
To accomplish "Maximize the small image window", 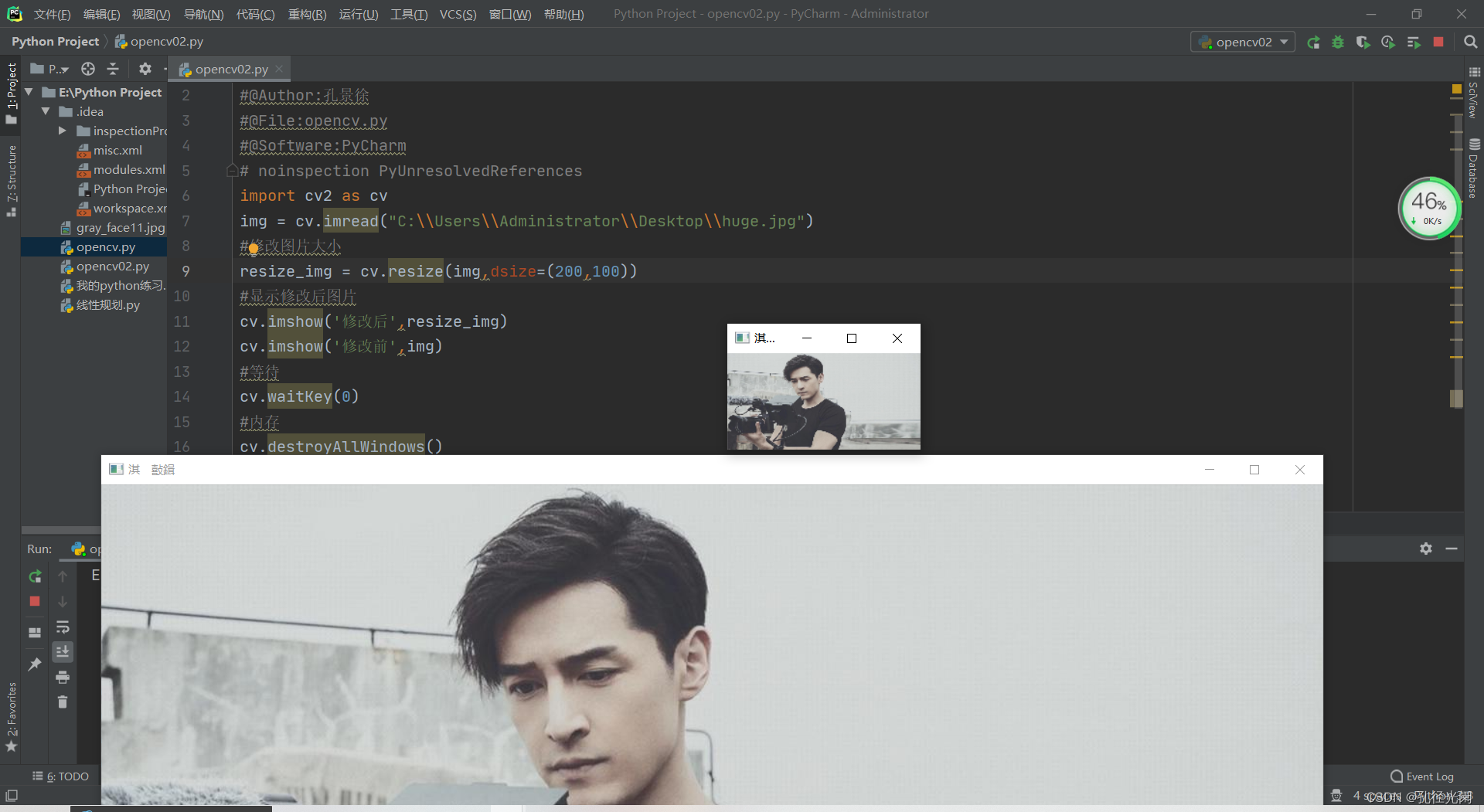I will 852,338.
